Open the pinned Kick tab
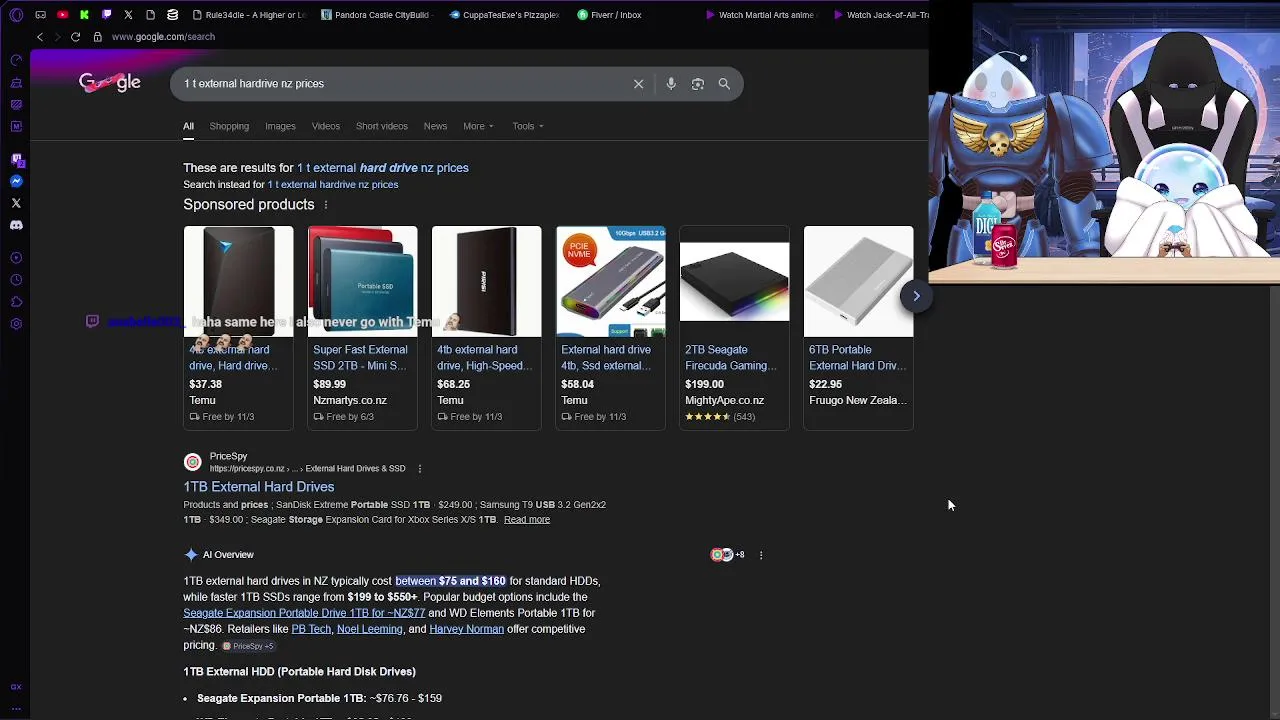 tap(84, 15)
